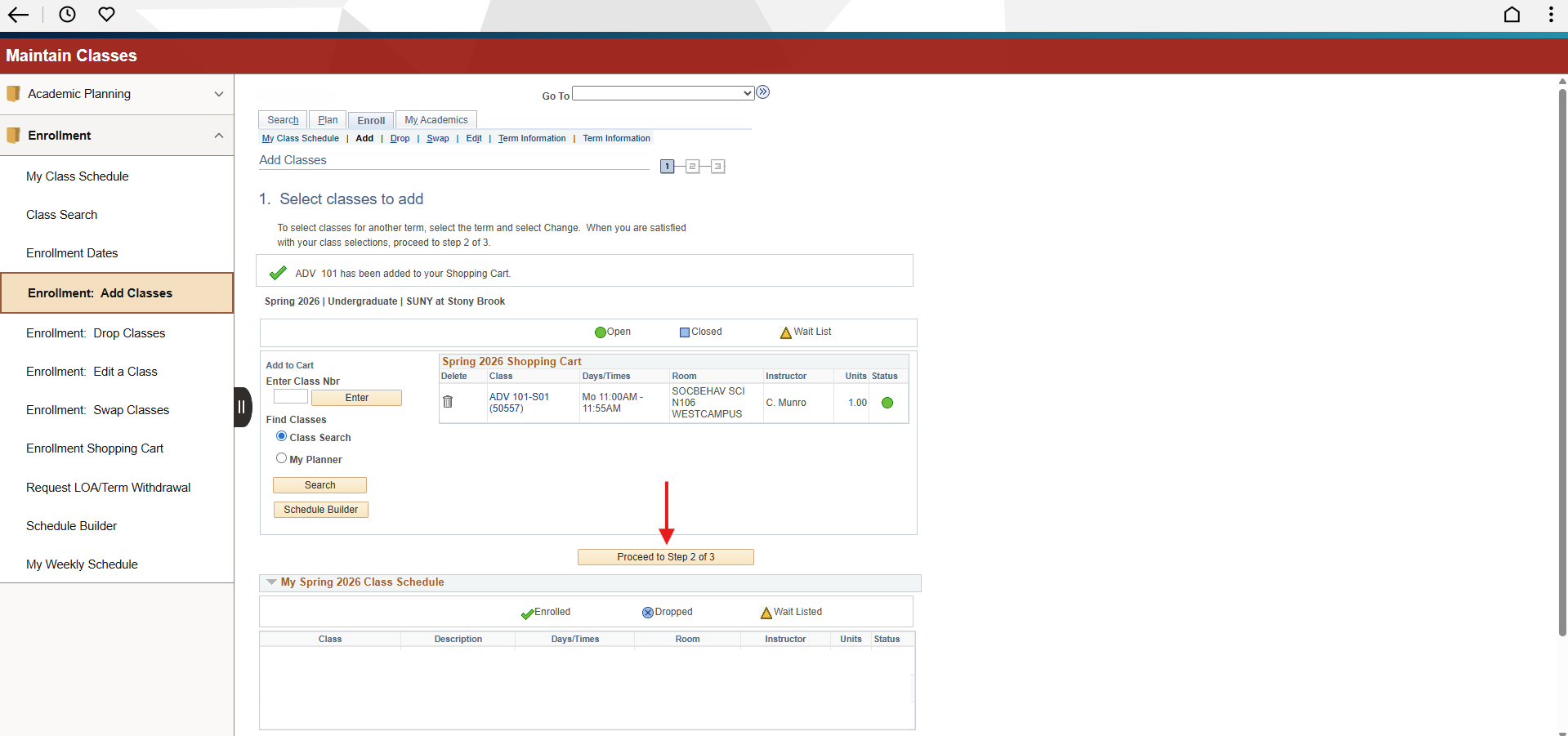Image resolution: width=1568 pixels, height=736 pixels.
Task: Click the step 3 indicator icon
Action: pyautogui.click(x=717, y=167)
